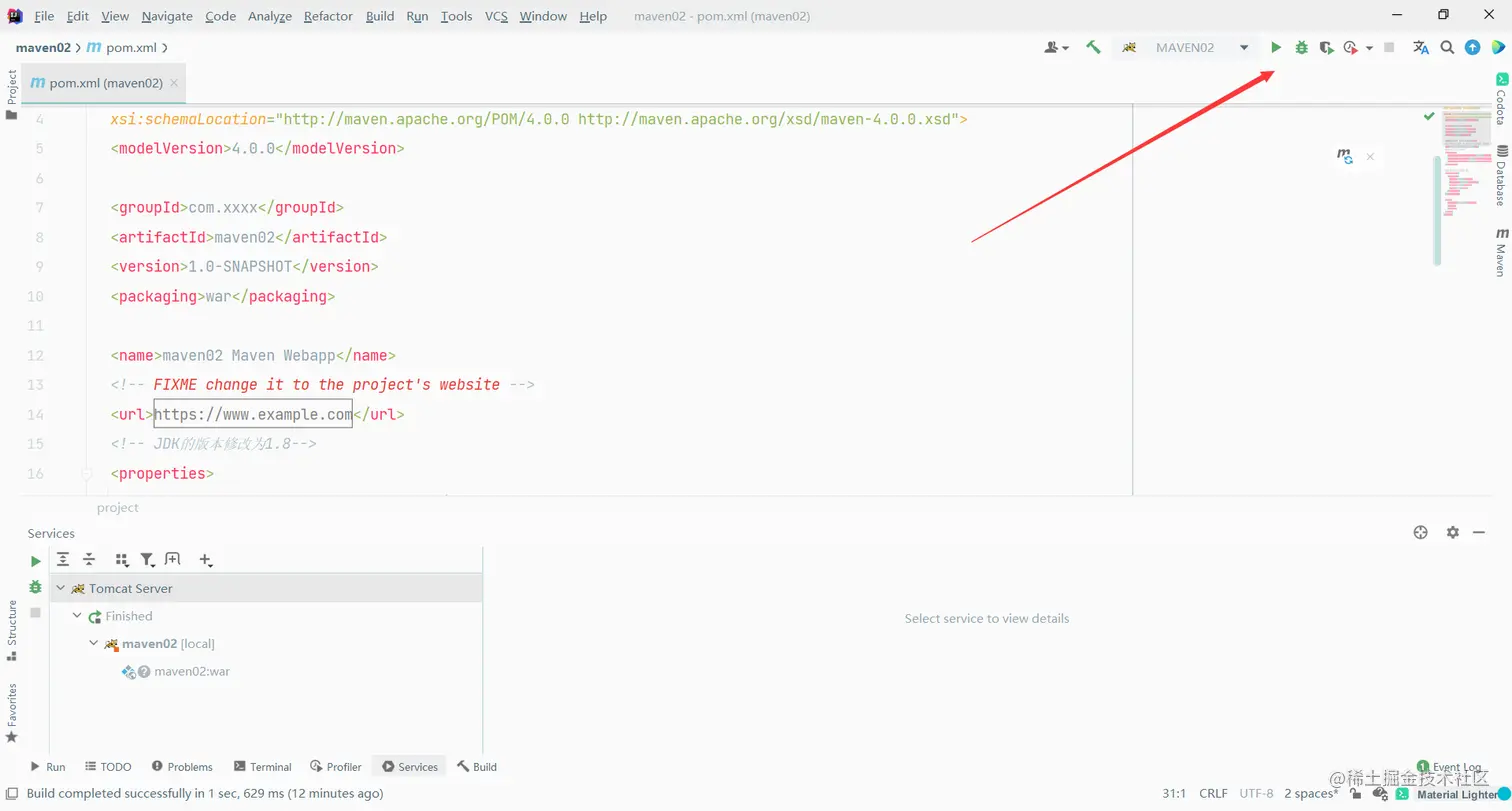Collapse all nodes in the Services tree
The width and height of the screenshot is (1512, 811).
click(89, 559)
